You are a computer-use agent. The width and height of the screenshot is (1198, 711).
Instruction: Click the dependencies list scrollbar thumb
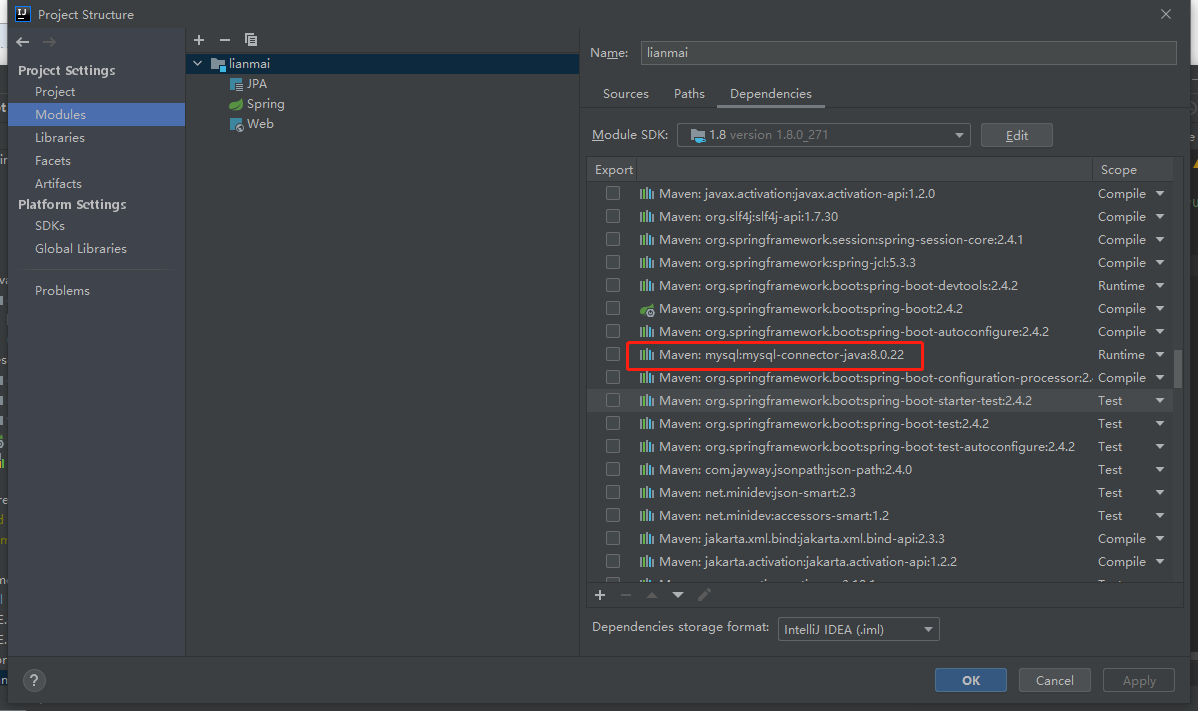(1177, 370)
